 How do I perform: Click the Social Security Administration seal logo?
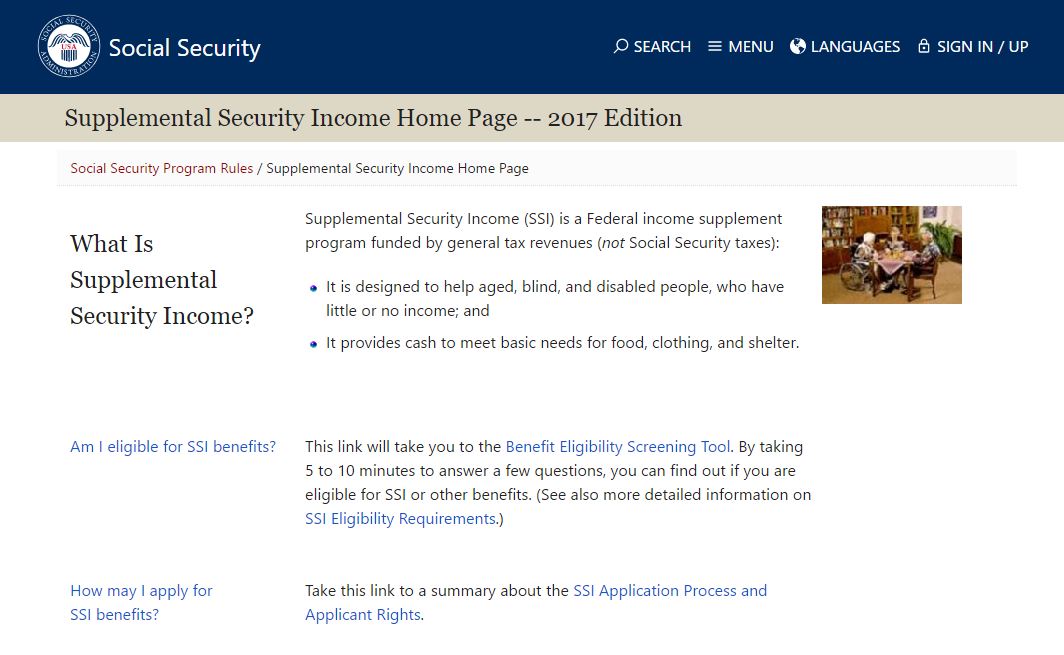(x=68, y=47)
